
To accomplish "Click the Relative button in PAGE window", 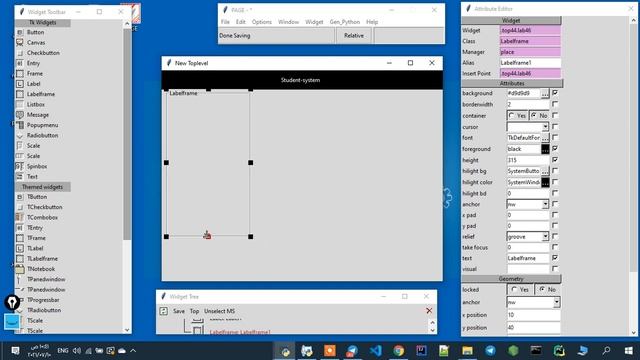I will (x=353, y=36).
